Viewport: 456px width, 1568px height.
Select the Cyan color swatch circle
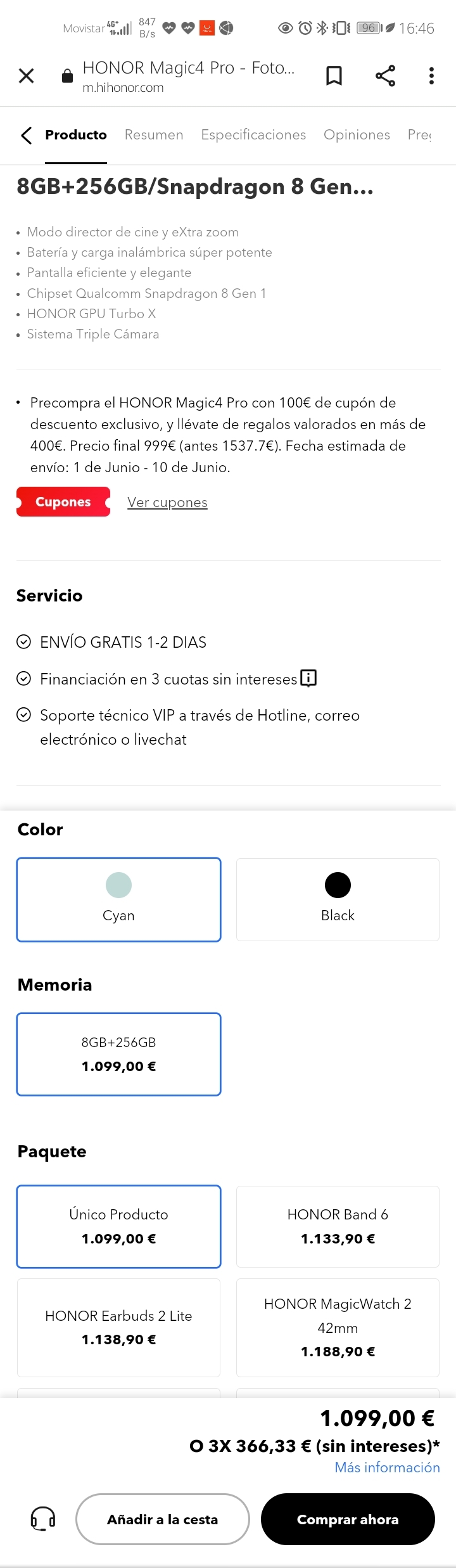coord(118,885)
